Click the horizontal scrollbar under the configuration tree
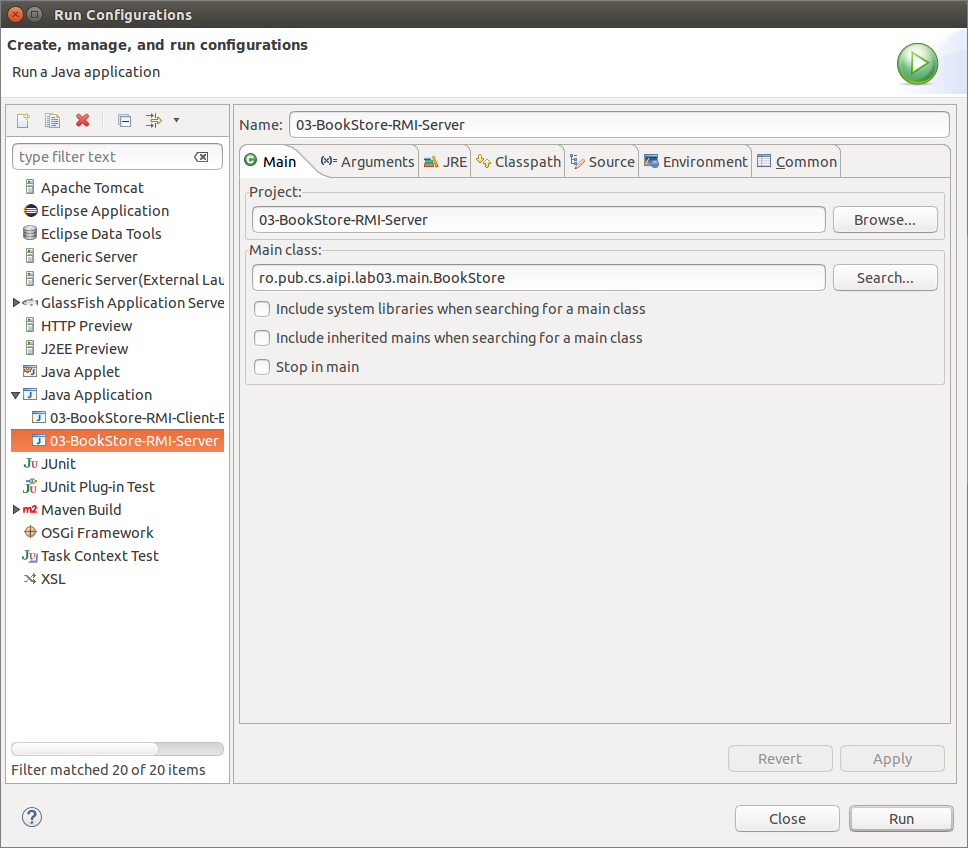 click(117, 749)
